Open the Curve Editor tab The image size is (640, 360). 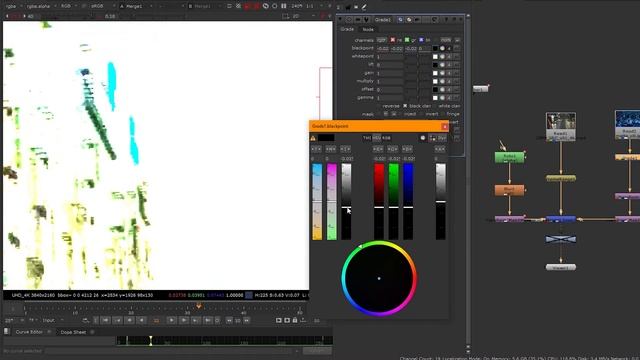pyautogui.click(x=29, y=332)
